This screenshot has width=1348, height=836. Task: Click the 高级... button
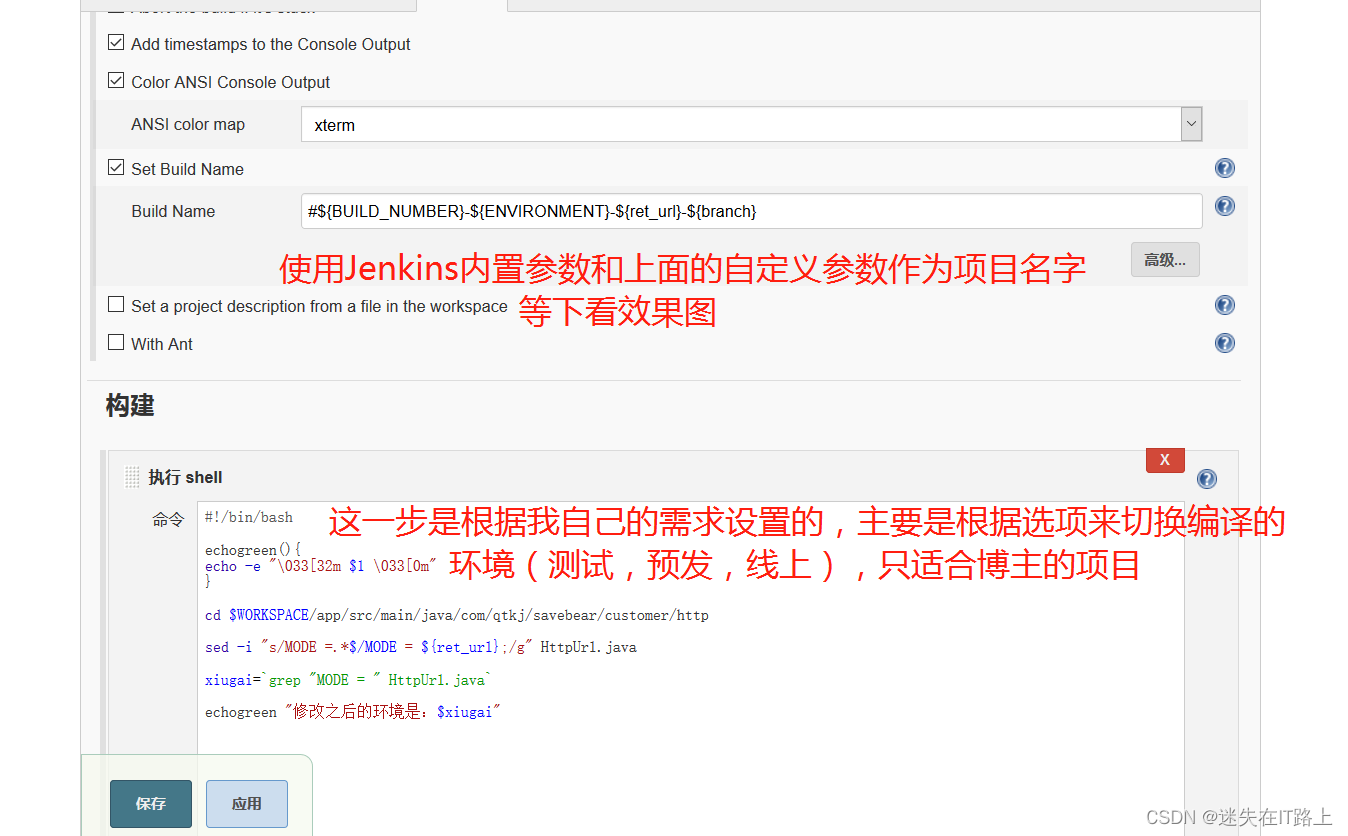pos(1164,259)
